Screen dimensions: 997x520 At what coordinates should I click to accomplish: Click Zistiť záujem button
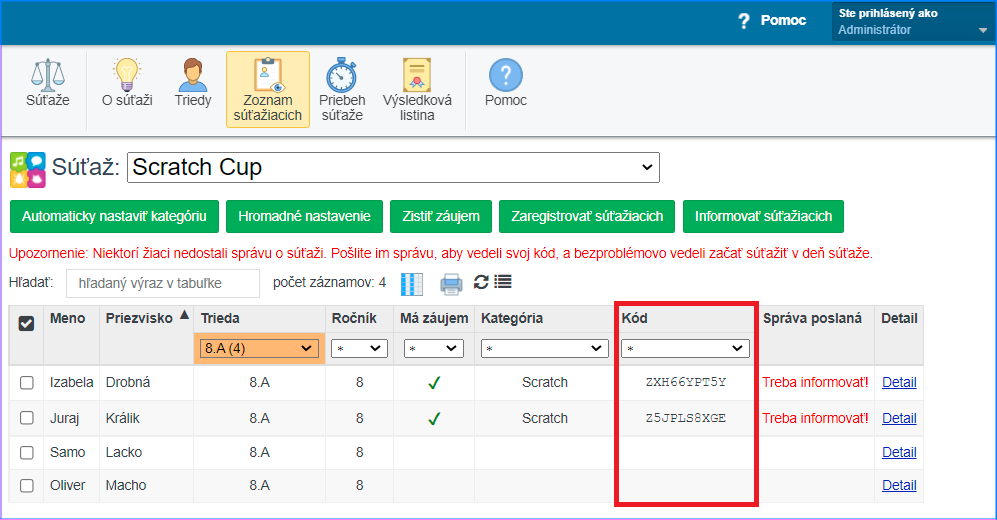click(x=441, y=216)
